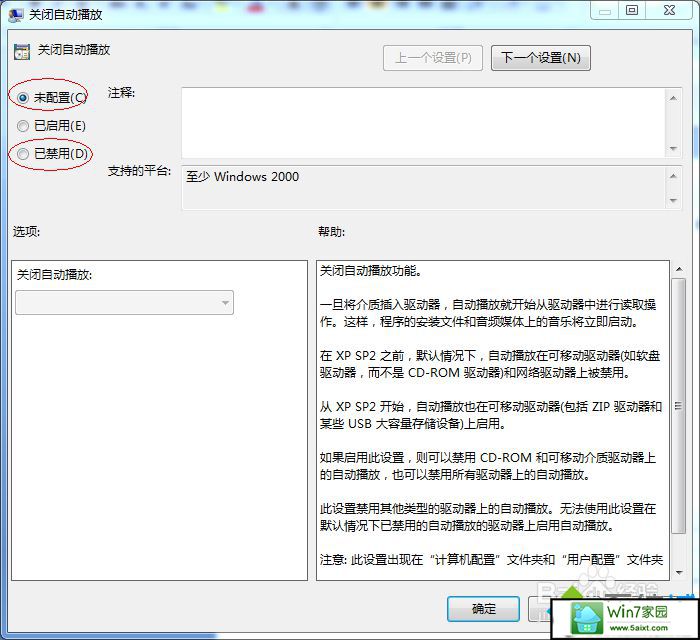Viewport: 700px width, 640px height.
Task: Click the supported platform scroll up arrow
Action: [x=673, y=176]
